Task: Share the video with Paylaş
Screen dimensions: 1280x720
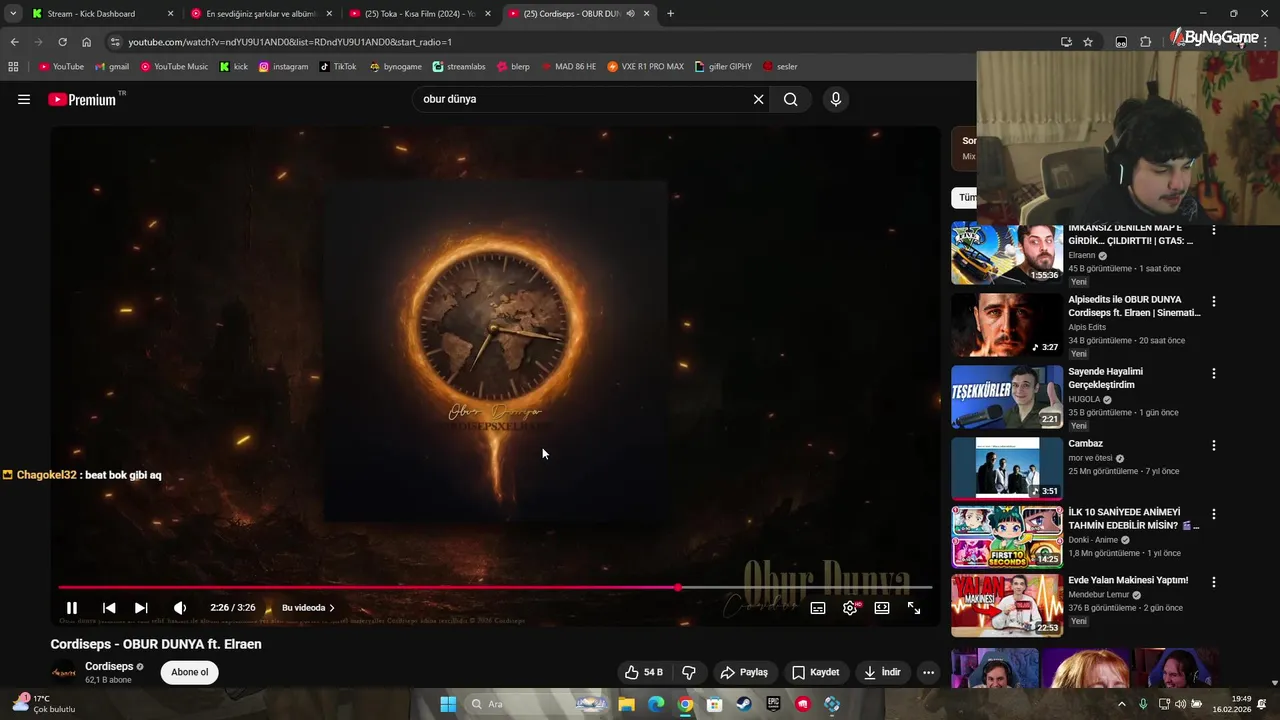Action: point(744,672)
